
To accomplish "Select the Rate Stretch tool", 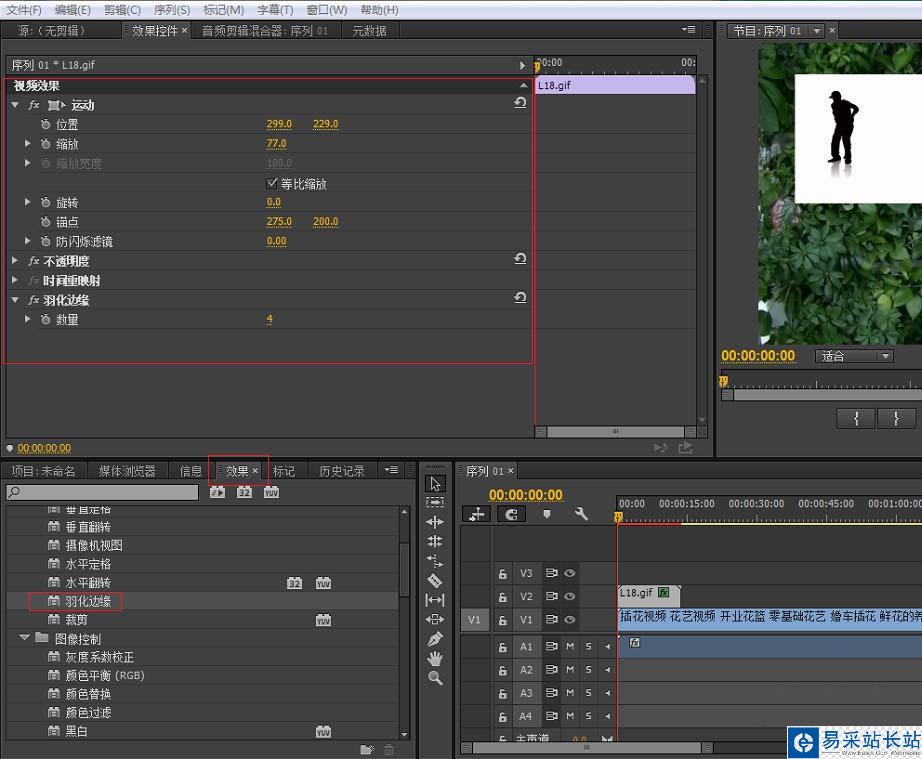I will (435, 561).
